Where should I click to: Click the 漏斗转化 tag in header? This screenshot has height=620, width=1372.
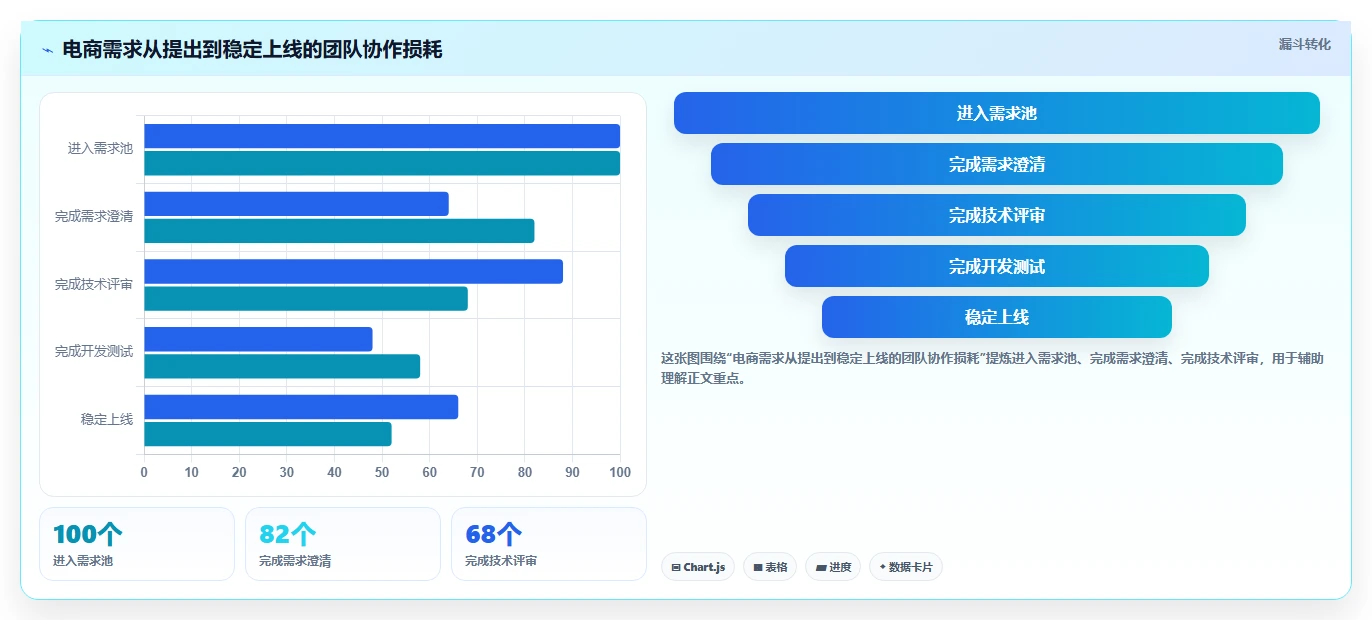pos(1305,45)
